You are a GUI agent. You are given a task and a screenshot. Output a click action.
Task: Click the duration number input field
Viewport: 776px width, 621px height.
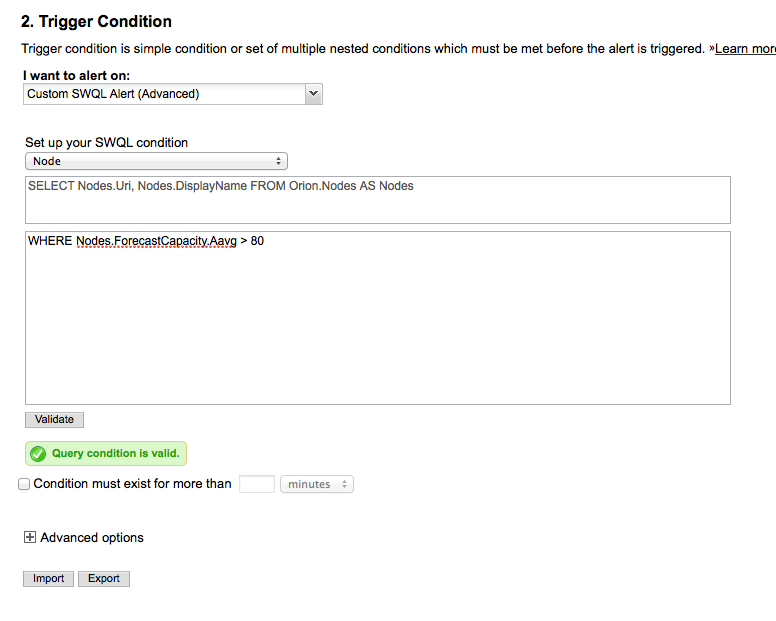click(257, 484)
